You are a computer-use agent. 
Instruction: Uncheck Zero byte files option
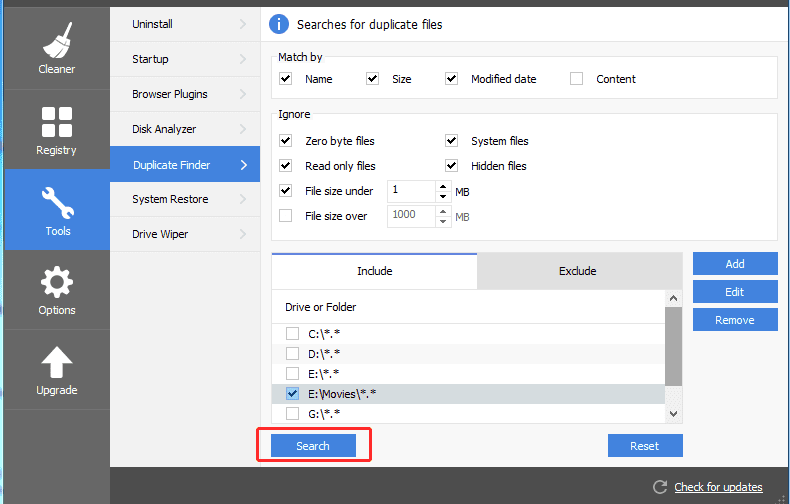coord(286,141)
